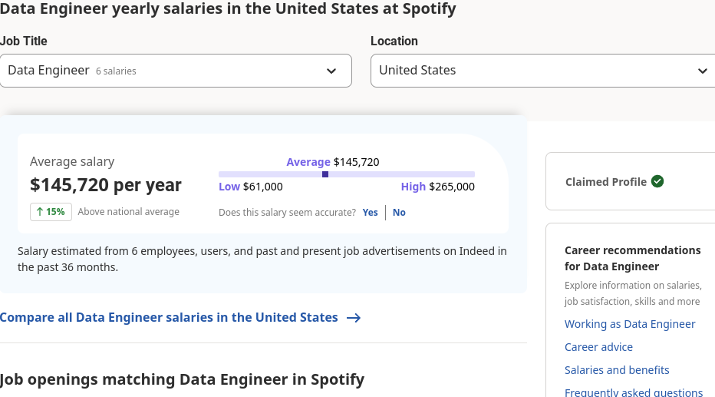Click the 'Claimed Profile' label

606,182
